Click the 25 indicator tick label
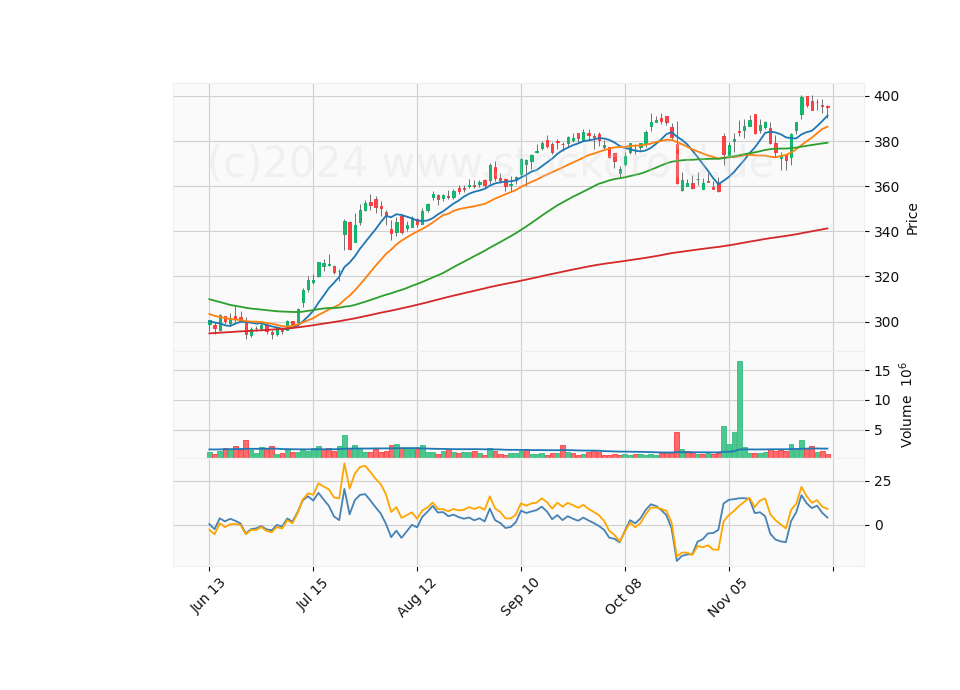 [x=882, y=482]
